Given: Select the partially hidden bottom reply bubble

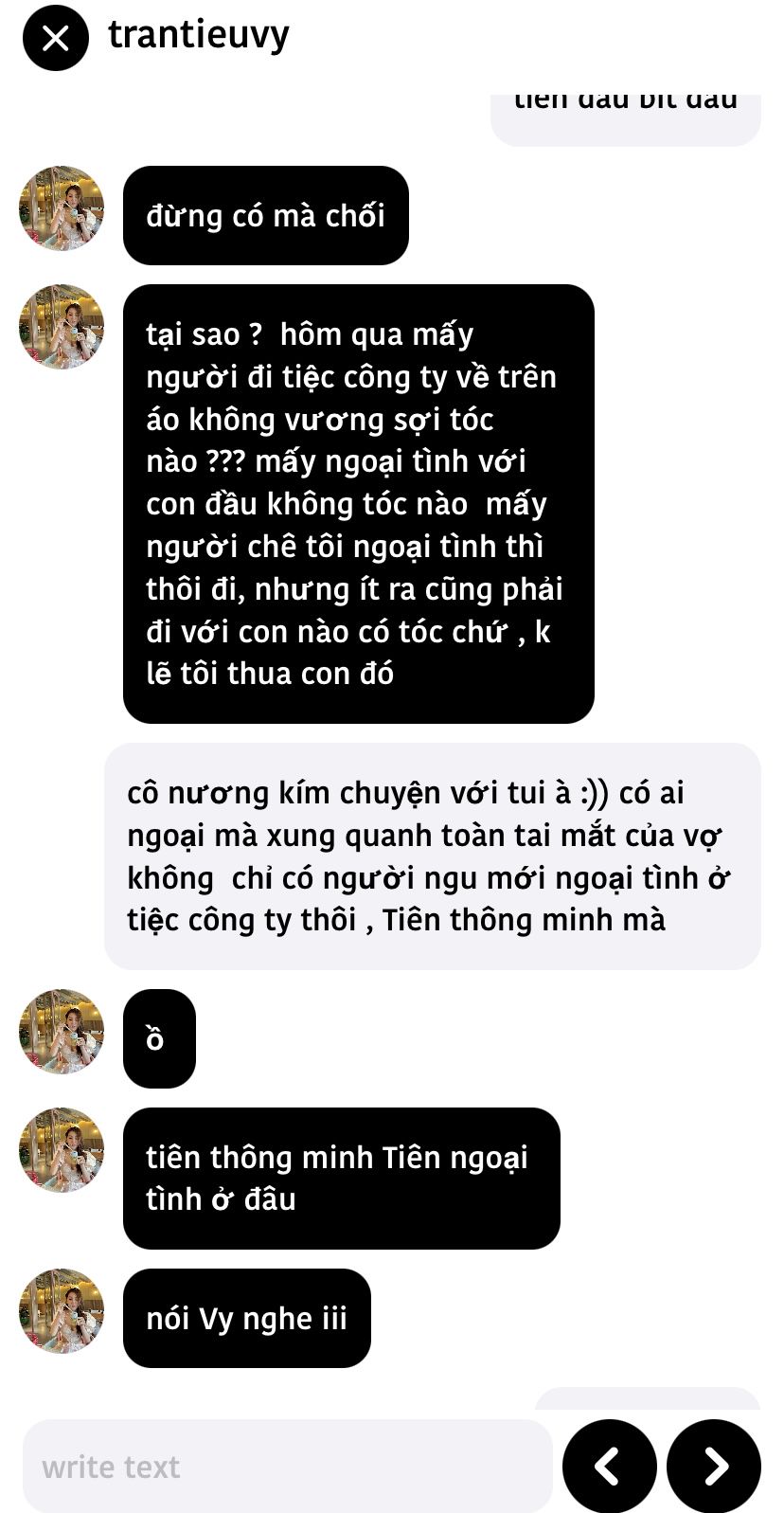Looking at the screenshot, I should pyautogui.click(x=648, y=1399).
